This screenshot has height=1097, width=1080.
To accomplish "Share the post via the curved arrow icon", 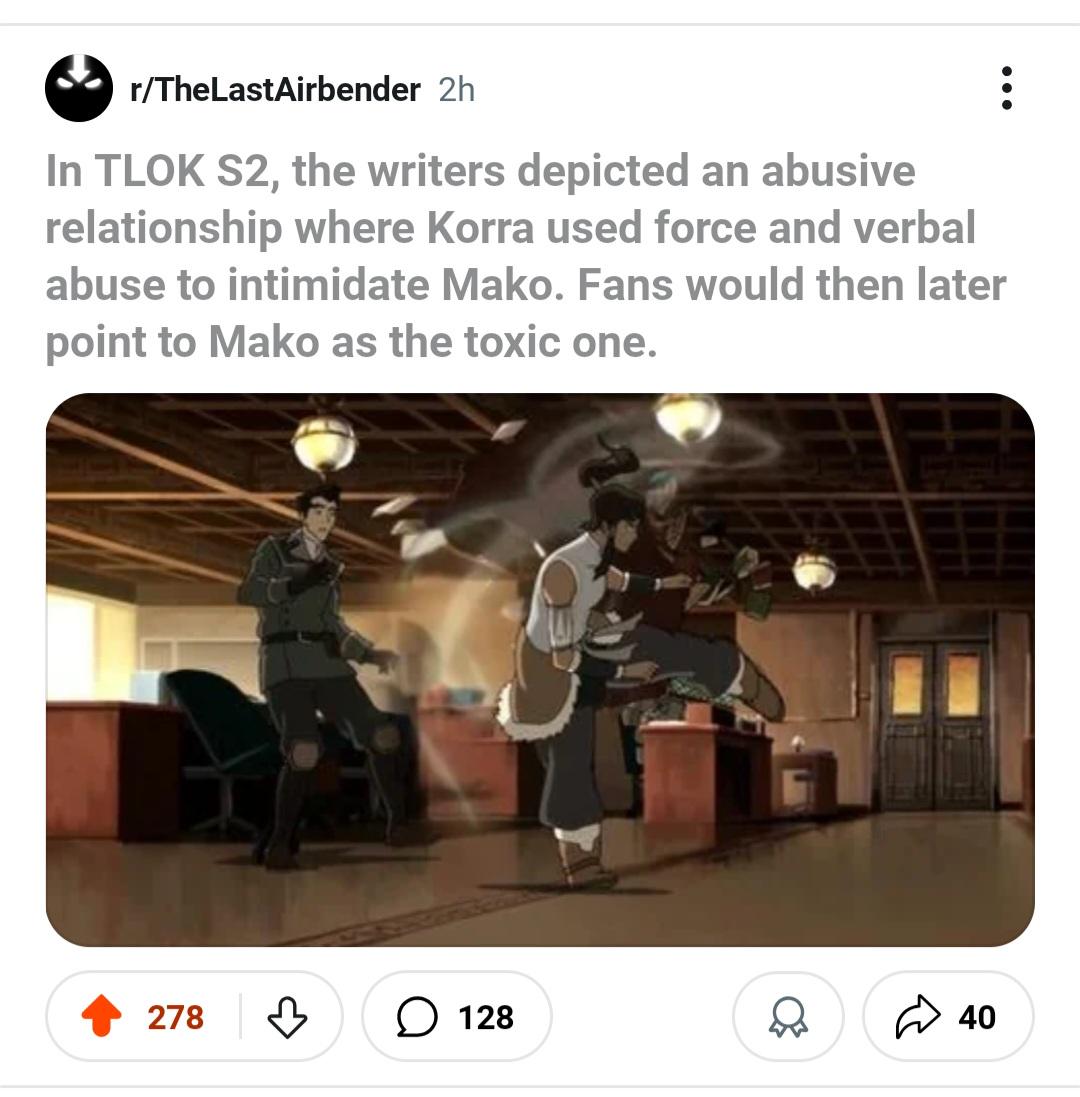I will pyautogui.click(x=918, y=1016).
